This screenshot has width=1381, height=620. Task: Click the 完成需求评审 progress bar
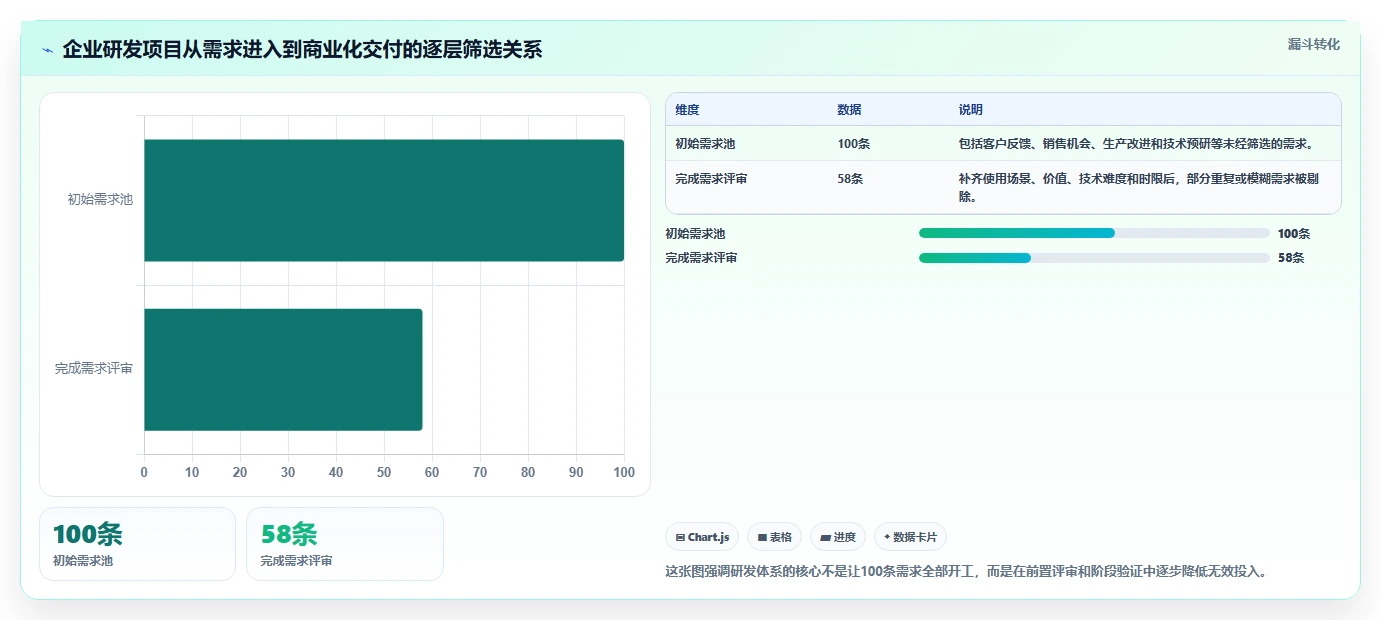click(1094, 258)
